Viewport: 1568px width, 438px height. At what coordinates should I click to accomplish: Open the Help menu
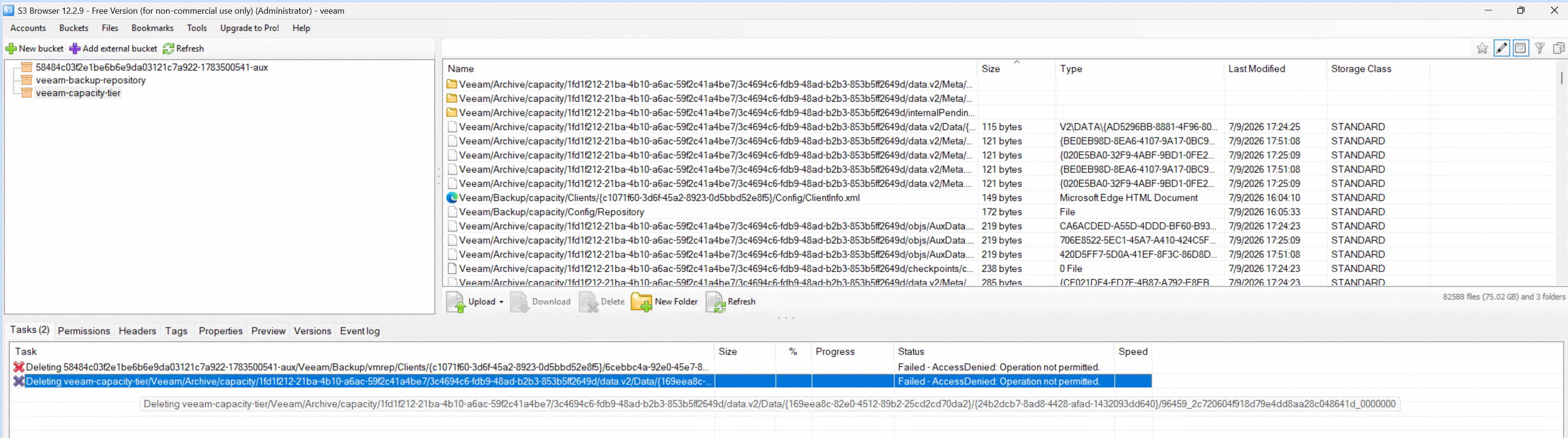coord(301,28)
